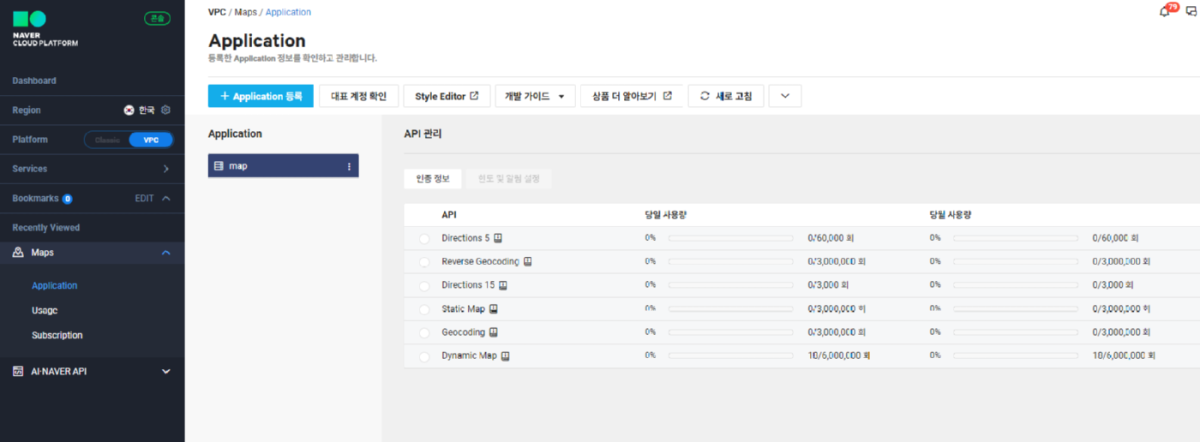Expand the AI·NAVER API sidebar section
1200x442 pixels.
click(166, 372)
